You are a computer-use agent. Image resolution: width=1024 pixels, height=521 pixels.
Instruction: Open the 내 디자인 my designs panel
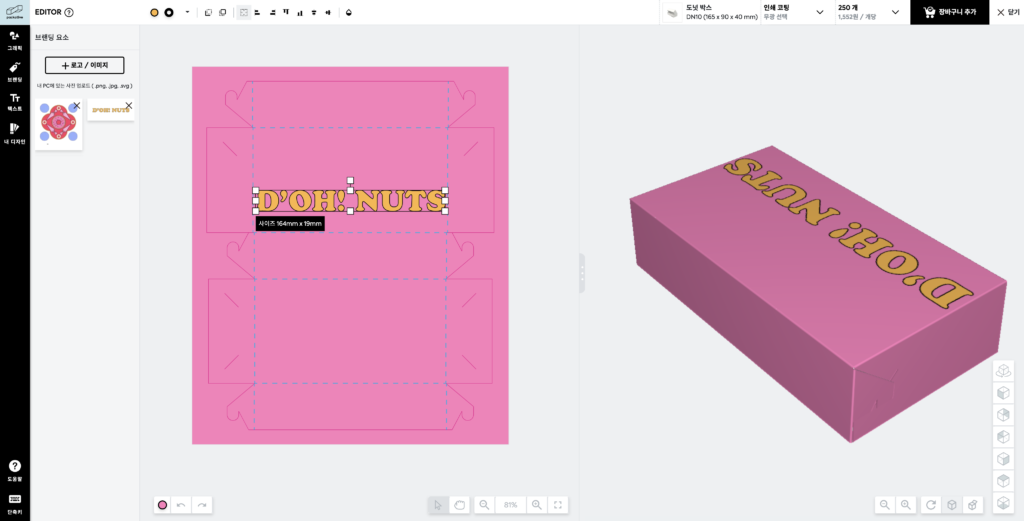tap(14, 133)
